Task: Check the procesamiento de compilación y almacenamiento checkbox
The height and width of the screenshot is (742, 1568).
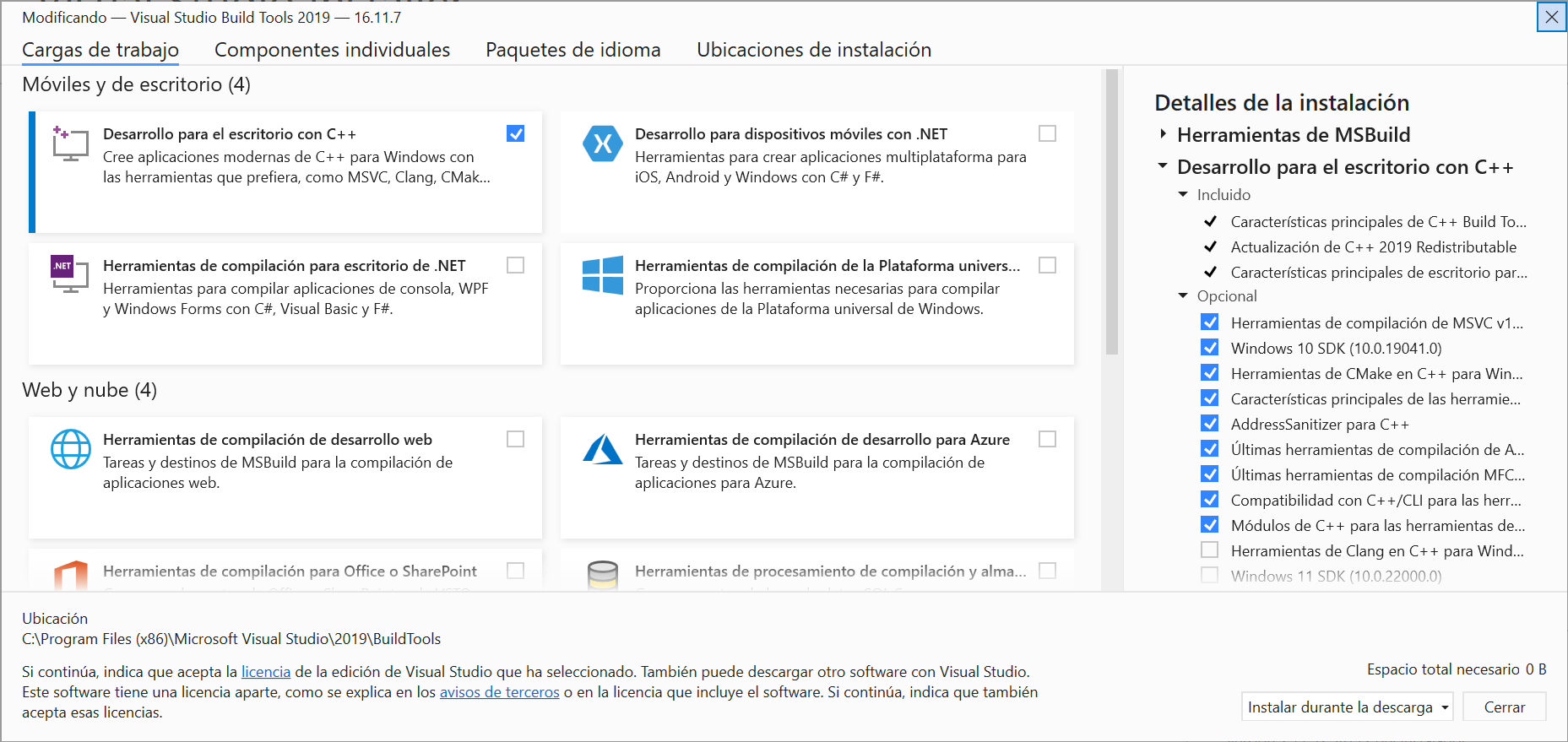Action: point(1048,571)
